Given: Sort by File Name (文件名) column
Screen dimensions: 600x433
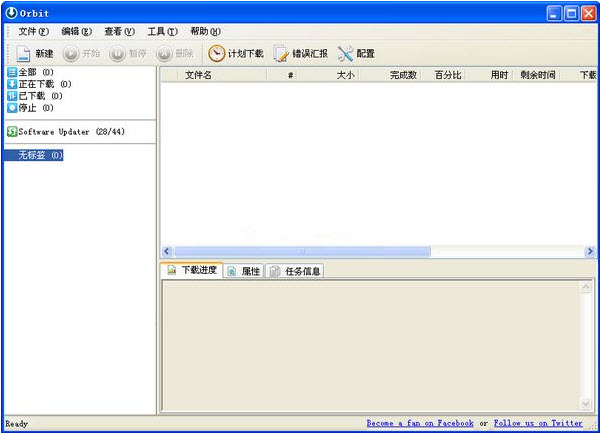Looking at the screenshot, I should pyautogui.click(x=222, y=75).
